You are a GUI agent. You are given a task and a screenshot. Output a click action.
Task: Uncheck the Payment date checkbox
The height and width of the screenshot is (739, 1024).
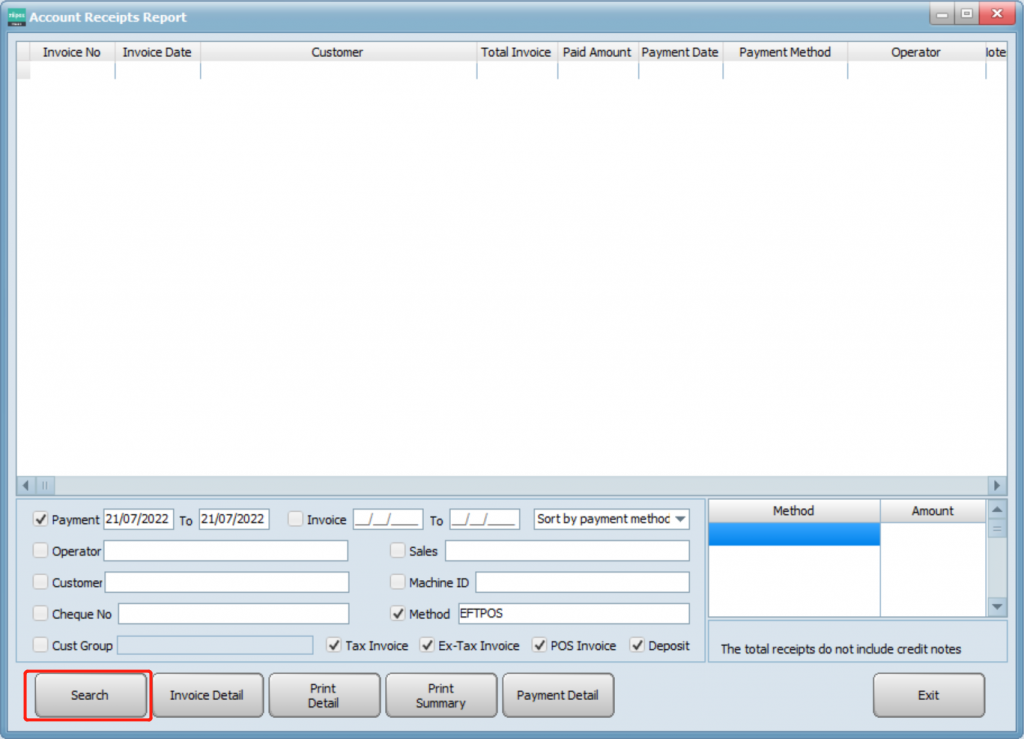pos(41,519)
